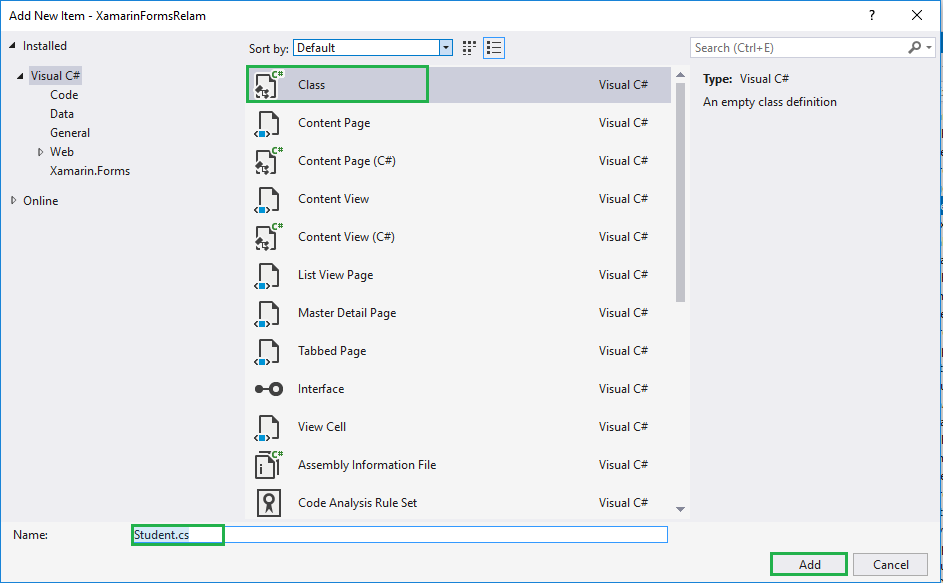
Task: Click the Code Analysis Rule Set icon
Action: coord(267,503)
